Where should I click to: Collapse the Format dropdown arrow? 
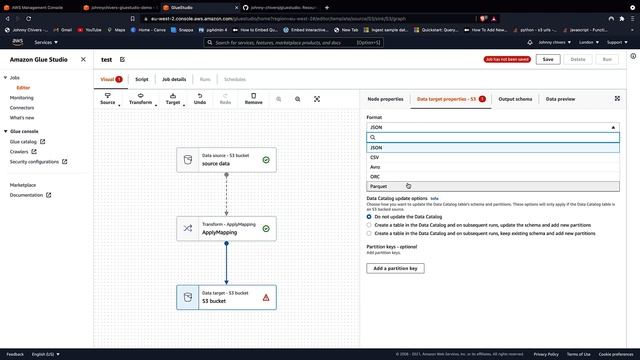click(613, 127)
